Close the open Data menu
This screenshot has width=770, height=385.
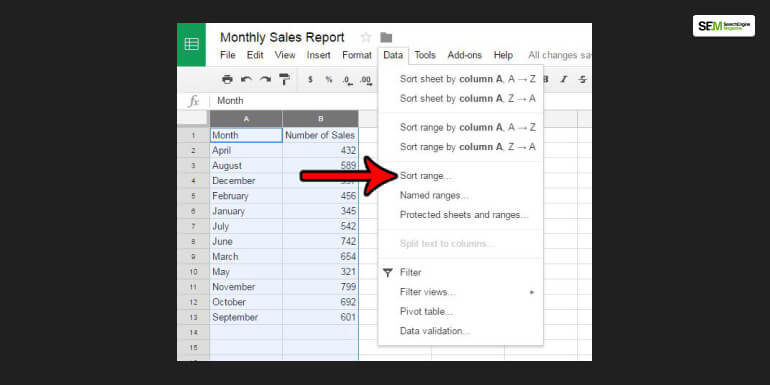(x=393, y=55)
